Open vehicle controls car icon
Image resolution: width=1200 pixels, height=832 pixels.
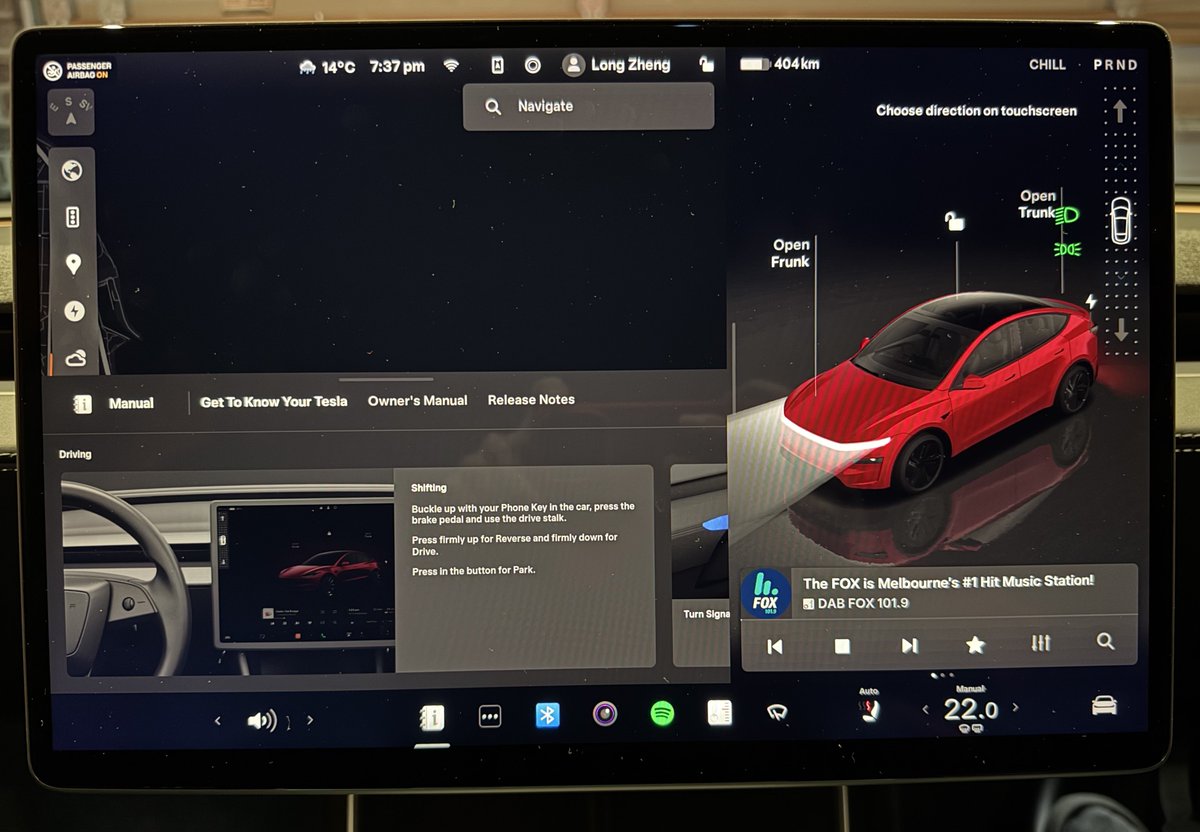tap(1104, 706)
